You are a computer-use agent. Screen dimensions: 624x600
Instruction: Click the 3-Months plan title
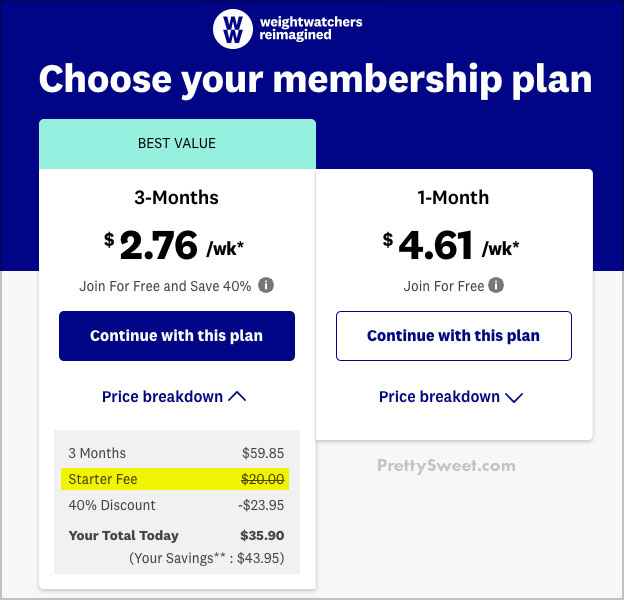[x=176, y=197]
